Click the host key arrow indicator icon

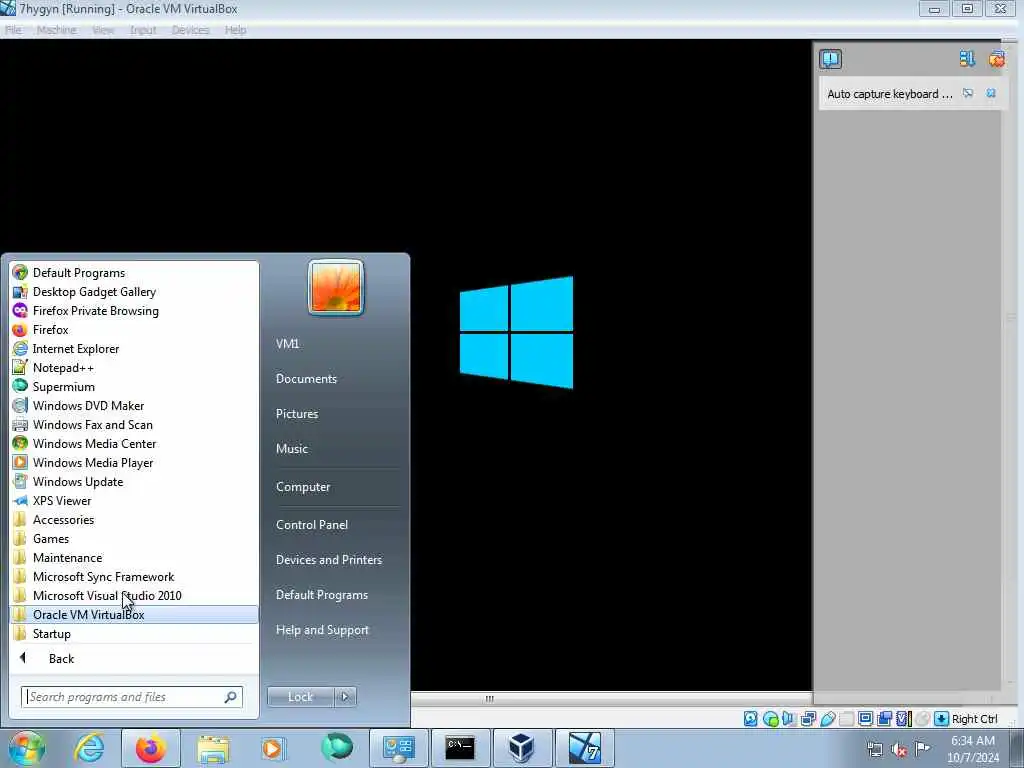pos(941,719)
